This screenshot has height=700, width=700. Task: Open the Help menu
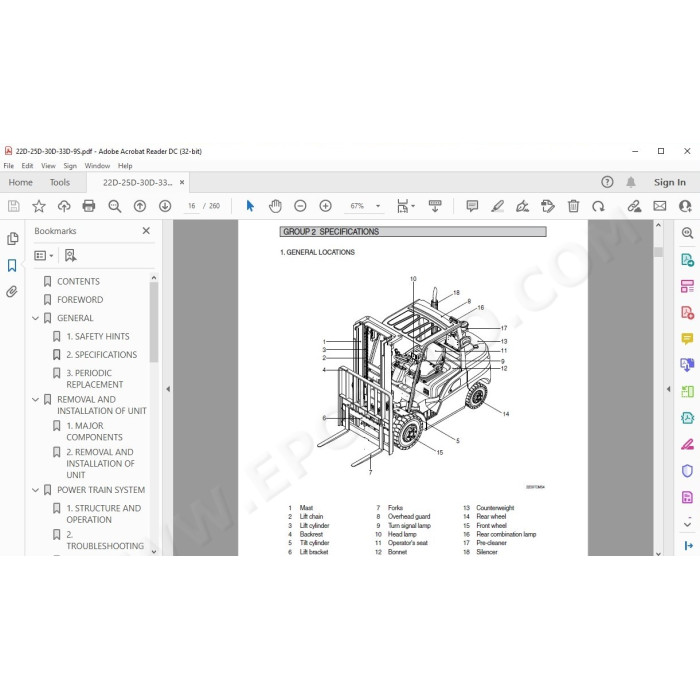point(125,166)
